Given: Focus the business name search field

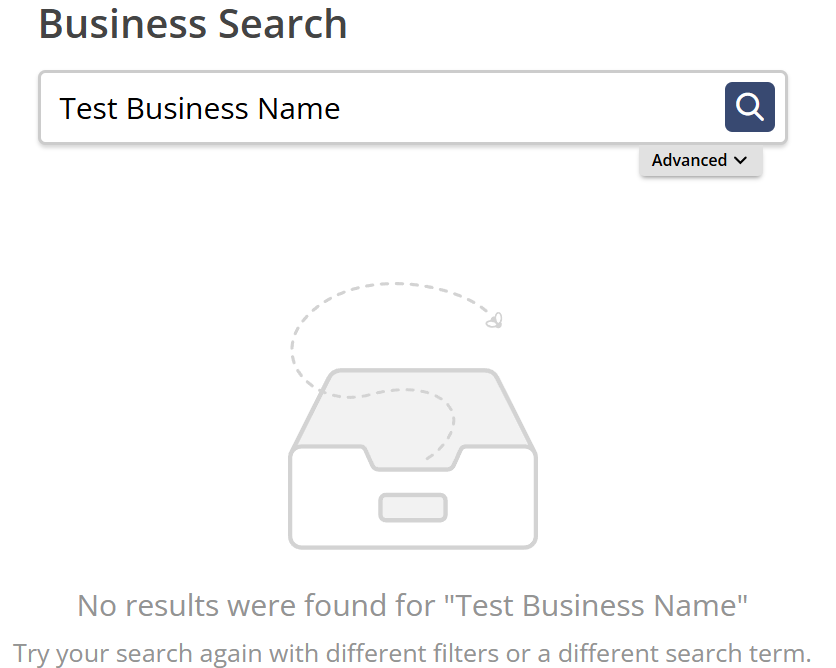Looking at the screenshot, I should coord(413,107).
